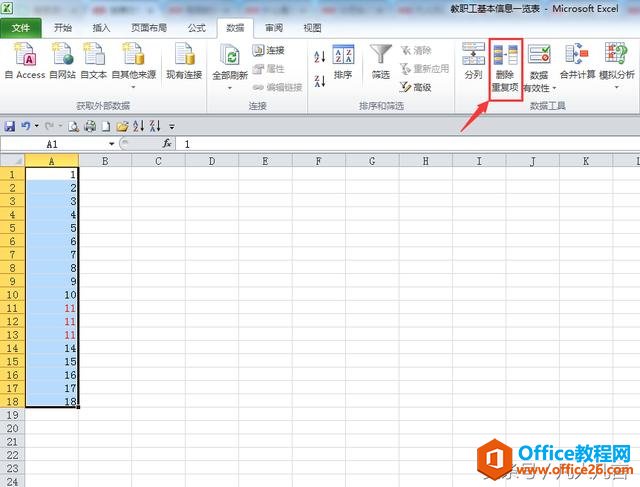Image resolution: width=640 pixels, height=487 pixels.
Task: Click the Insert Function fx icon
Action: pyautogui.click(x=167, y=144)
